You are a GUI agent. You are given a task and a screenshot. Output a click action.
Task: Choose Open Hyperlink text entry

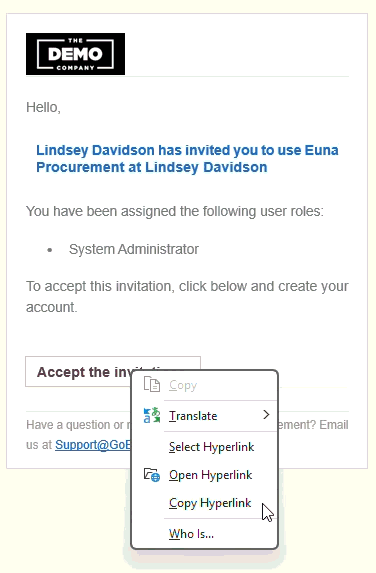coord(210,475)
